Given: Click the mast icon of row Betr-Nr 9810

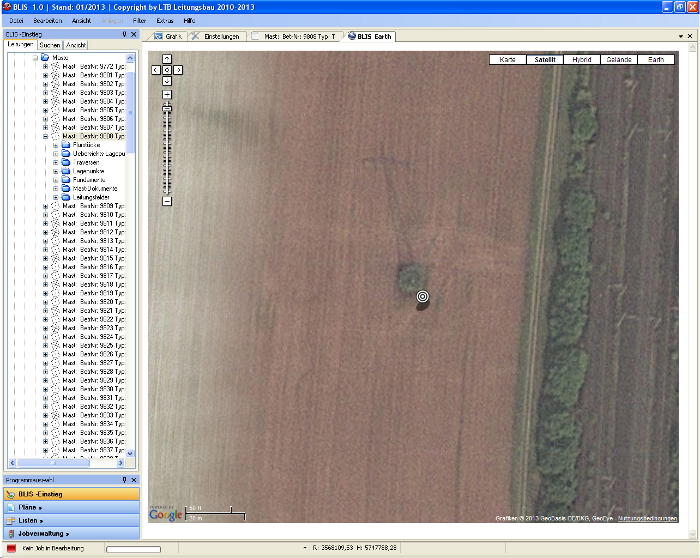Looking at the screenshot, I should click(55, 215).
